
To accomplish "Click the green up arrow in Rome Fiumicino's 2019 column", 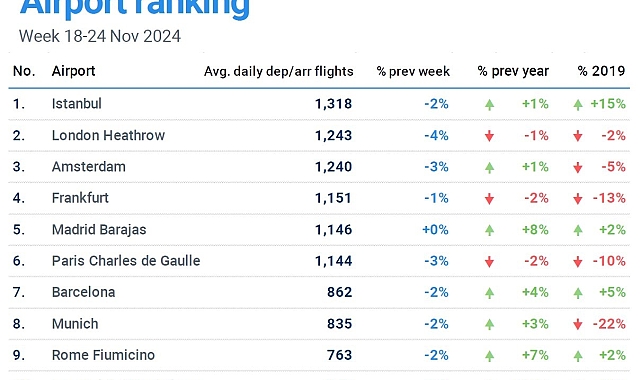I will pyautogui.click(x=578, y=356).
